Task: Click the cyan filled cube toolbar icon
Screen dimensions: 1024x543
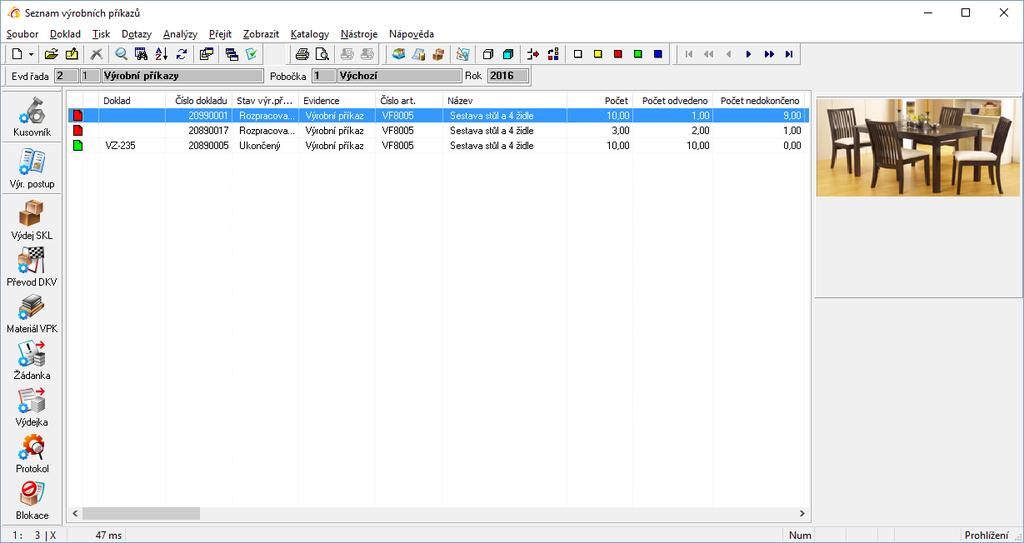Action: click(508, 54)
